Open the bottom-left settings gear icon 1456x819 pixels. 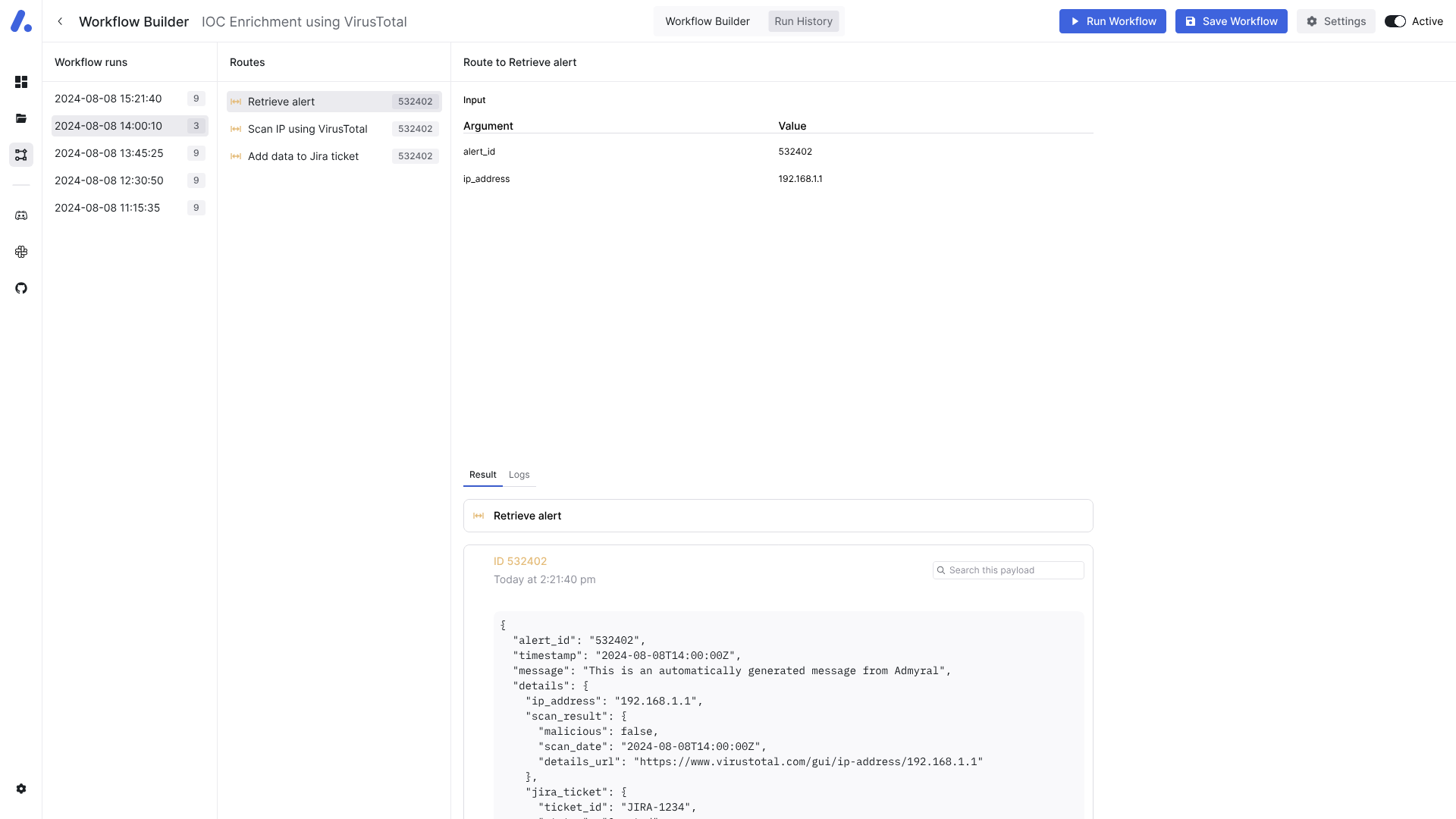tap(21, 789)
